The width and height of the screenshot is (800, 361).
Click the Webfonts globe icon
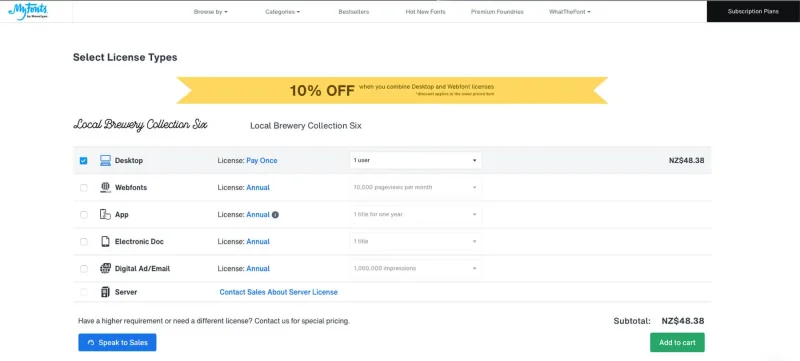[x=105, y=188]
